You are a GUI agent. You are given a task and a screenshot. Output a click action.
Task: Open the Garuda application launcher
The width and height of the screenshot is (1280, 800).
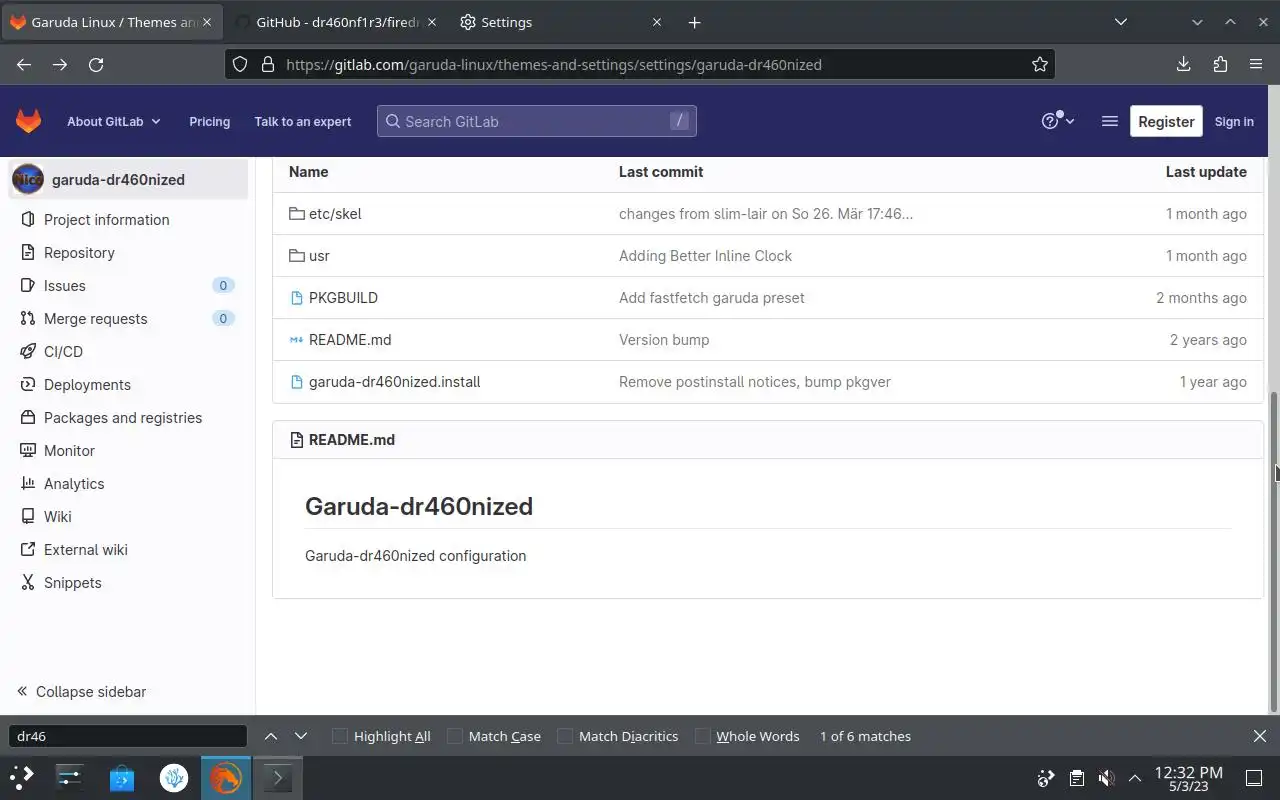point(21,777)
